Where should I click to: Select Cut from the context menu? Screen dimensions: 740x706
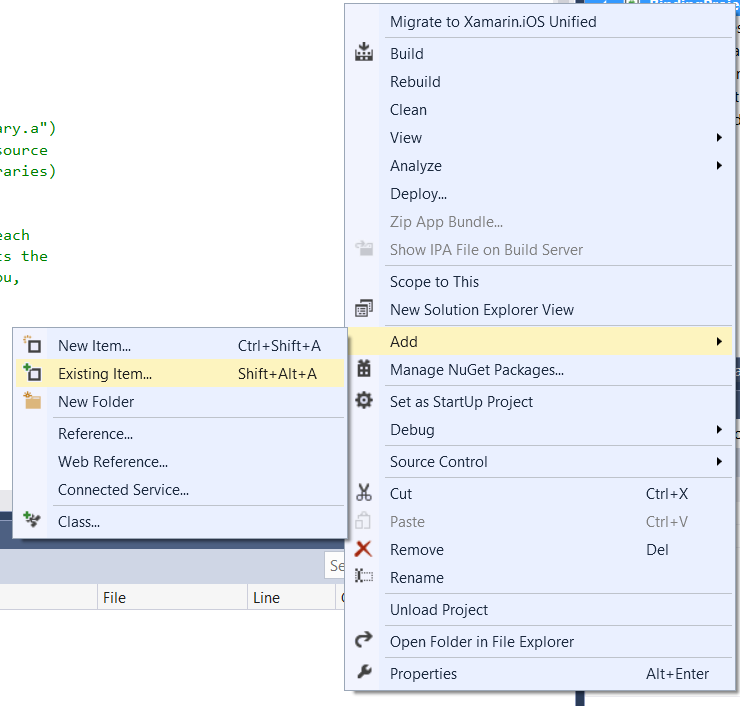point(538,494)
